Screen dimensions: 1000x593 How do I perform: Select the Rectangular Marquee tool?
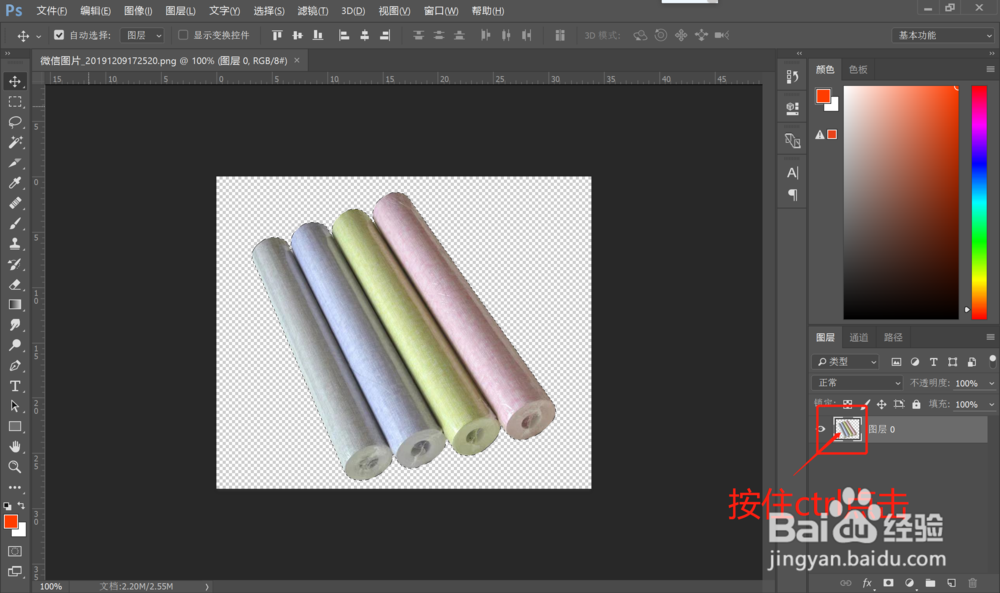click(15, 101)
